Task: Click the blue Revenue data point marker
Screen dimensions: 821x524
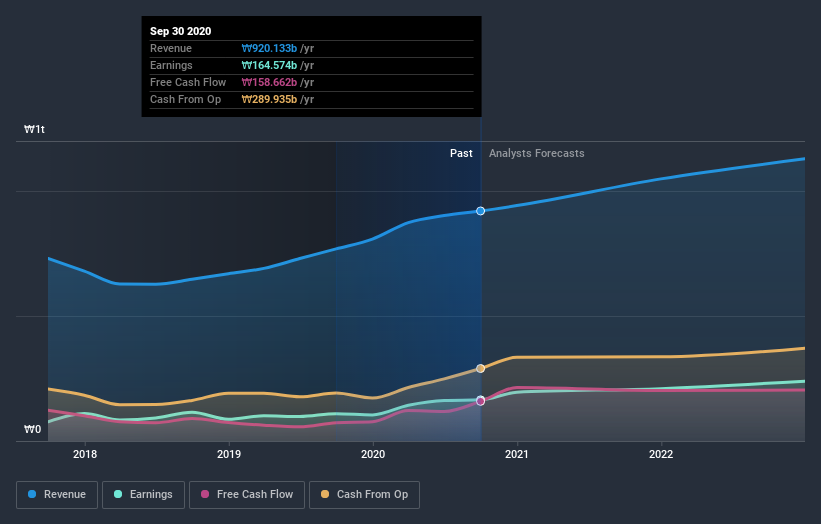Action: pyautogui.click(x=480, y=211)
